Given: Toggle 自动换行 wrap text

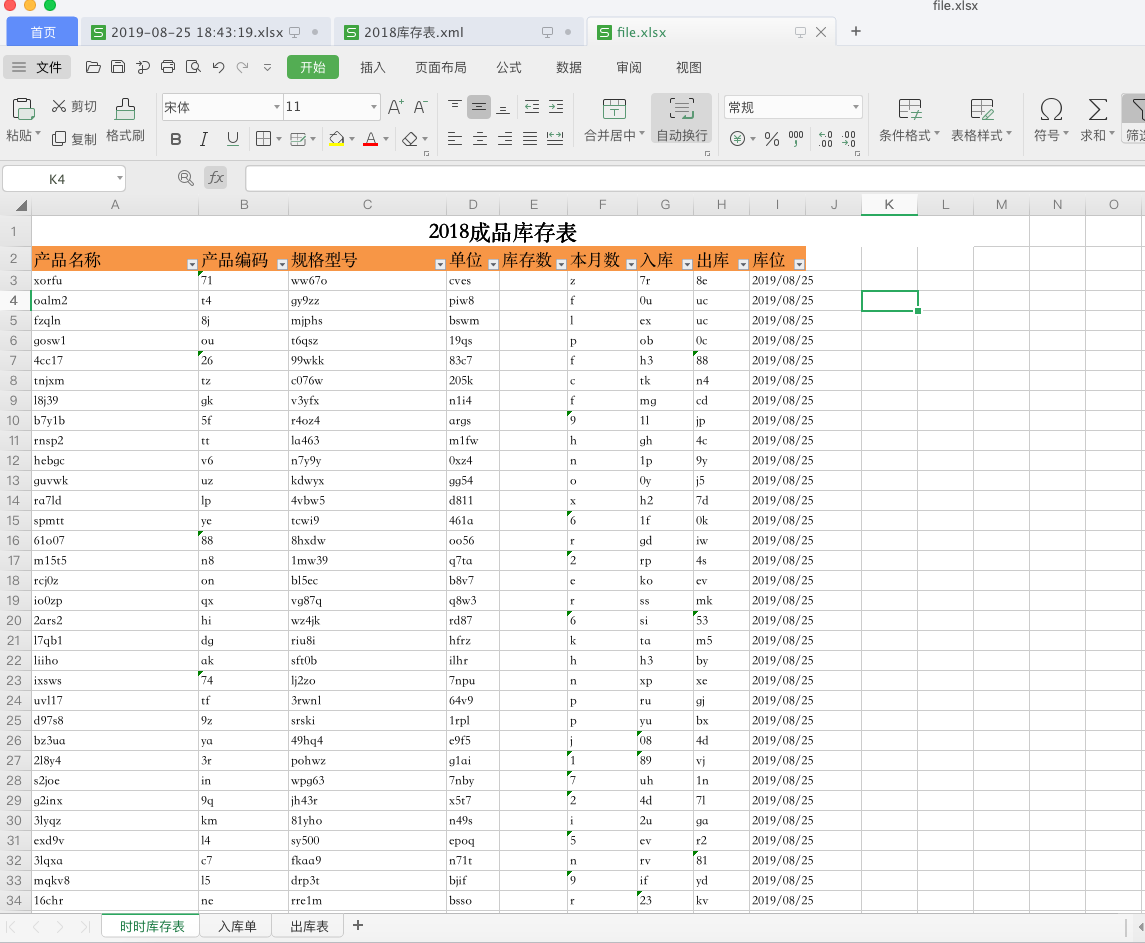Looking at the screenshot, I should (x=681, y=119).
